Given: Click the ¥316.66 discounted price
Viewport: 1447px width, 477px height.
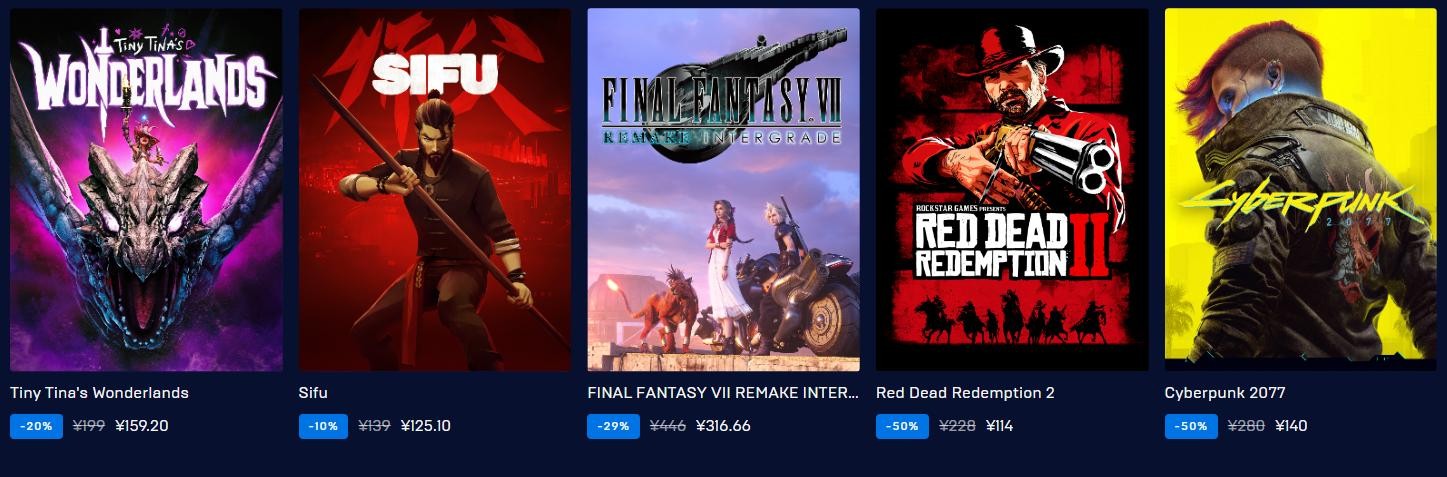Looking at the screenshot, I should click(723, 426).
